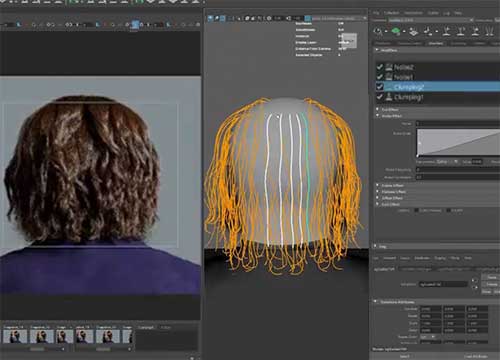
Task: Click the view cube in the 3D viewport
Action: click(x=349, y=41)
